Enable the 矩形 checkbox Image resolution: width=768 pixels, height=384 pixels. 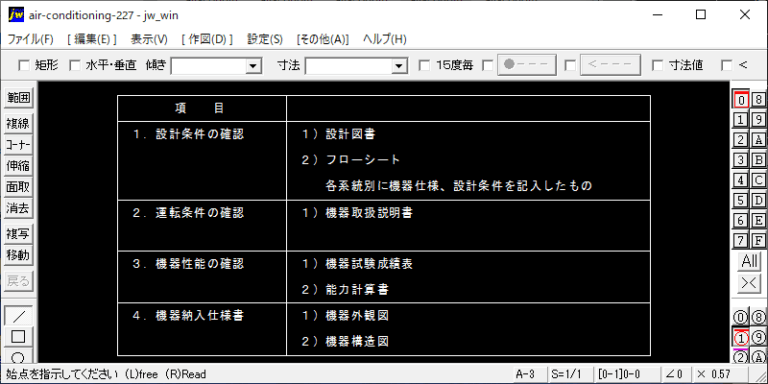24,65
